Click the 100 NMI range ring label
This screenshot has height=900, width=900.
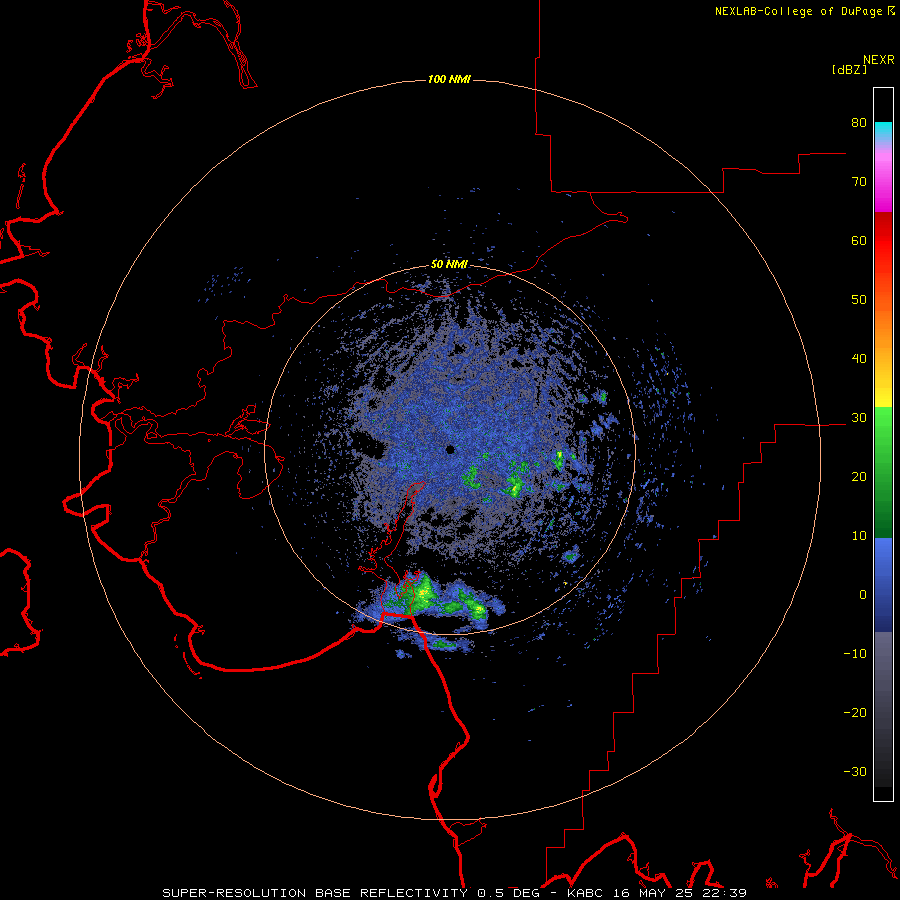pyautogui.click(x=449, y=79)
